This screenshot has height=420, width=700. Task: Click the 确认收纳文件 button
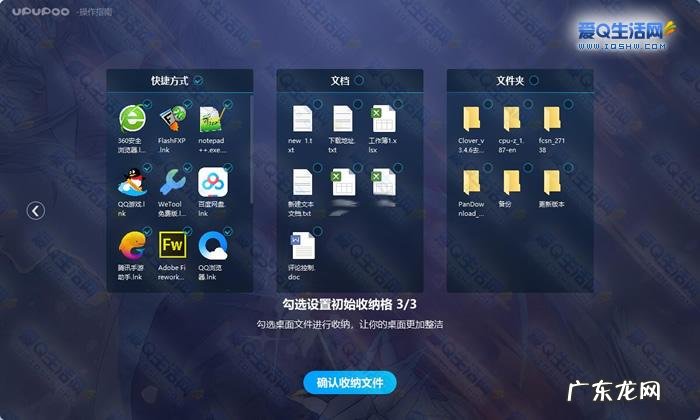coord(350,383)
